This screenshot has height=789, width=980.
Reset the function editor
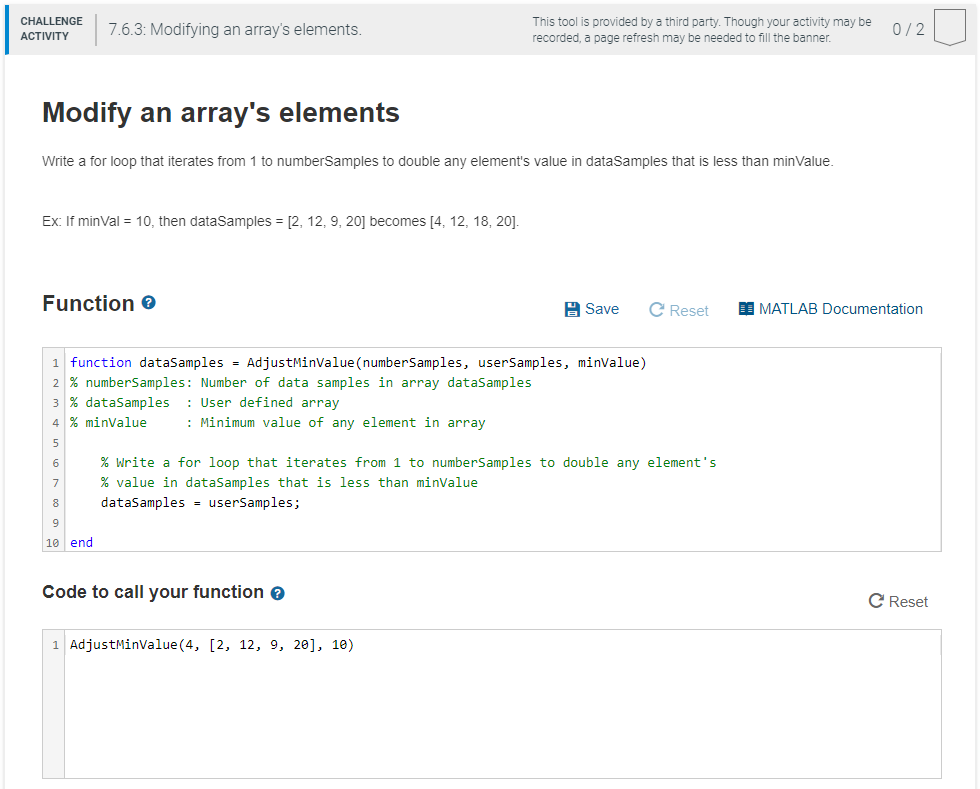click(x=679, y=310)
